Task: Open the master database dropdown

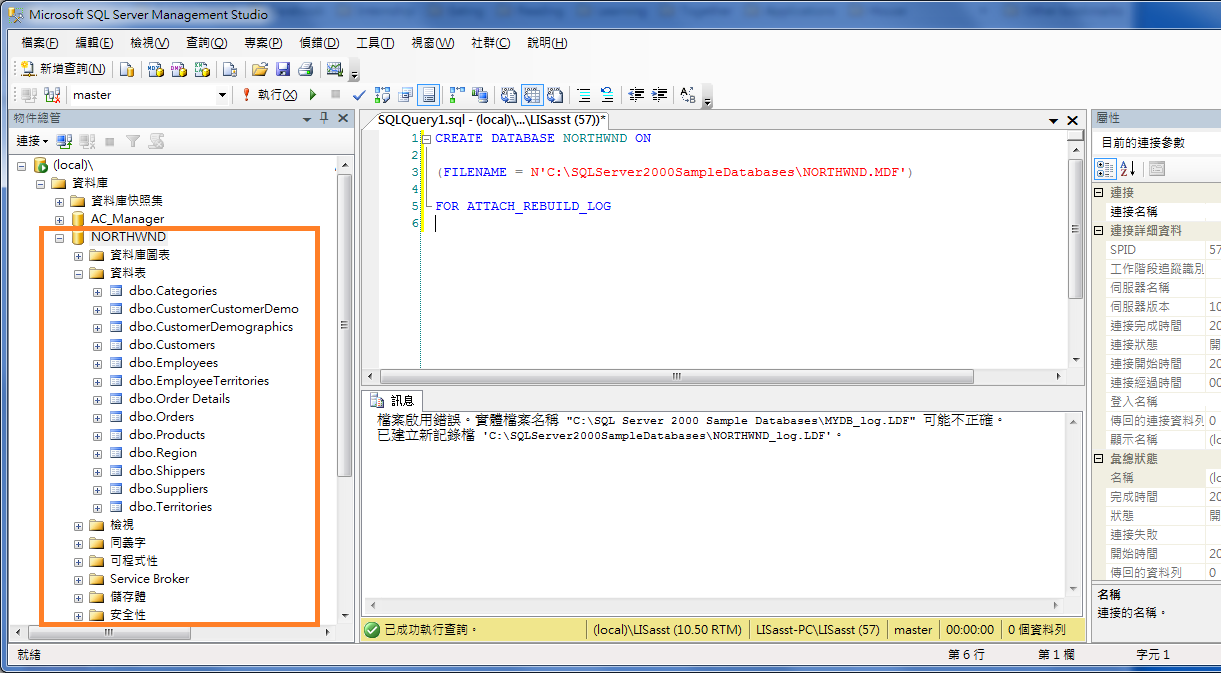Action: click(x=224, y=94)
